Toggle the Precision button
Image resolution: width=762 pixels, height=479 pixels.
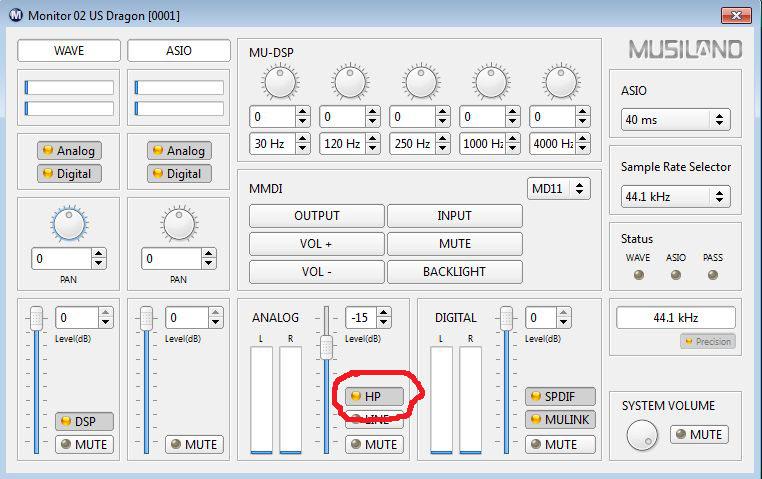pyautogui.click(x=708, y=342)
